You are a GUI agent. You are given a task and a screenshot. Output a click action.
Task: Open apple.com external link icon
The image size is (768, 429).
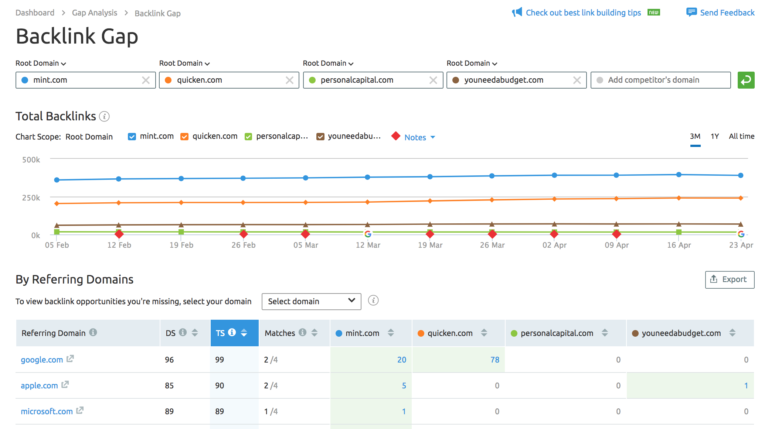click(x=65, y=385)
